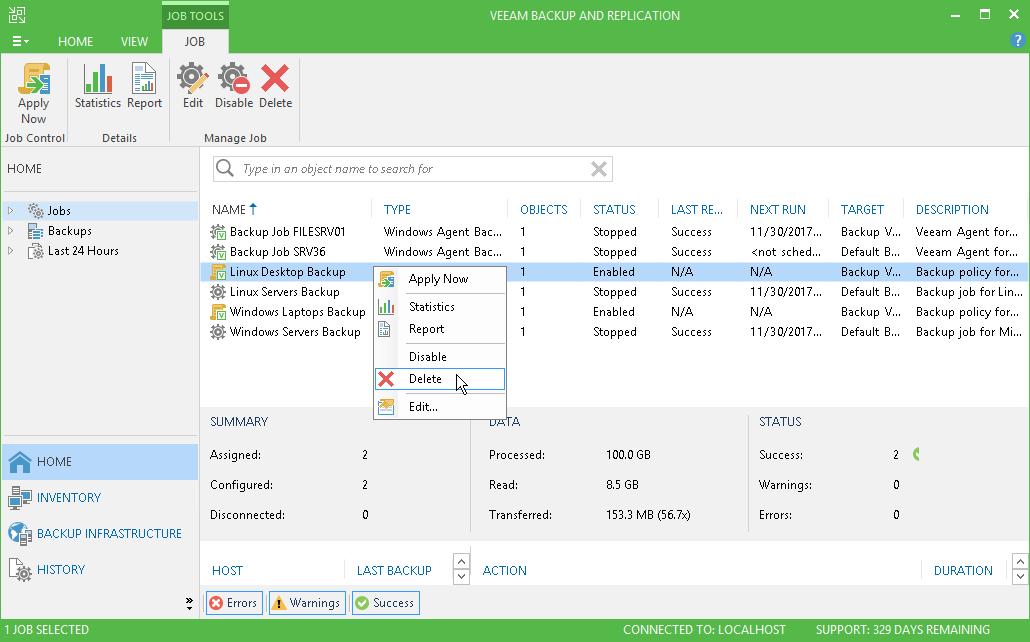The height and width of the screenshot is (642, 1030).
Task: Open the HOME navigation pane
Action: pyautogui.click(x=100, y=461)
